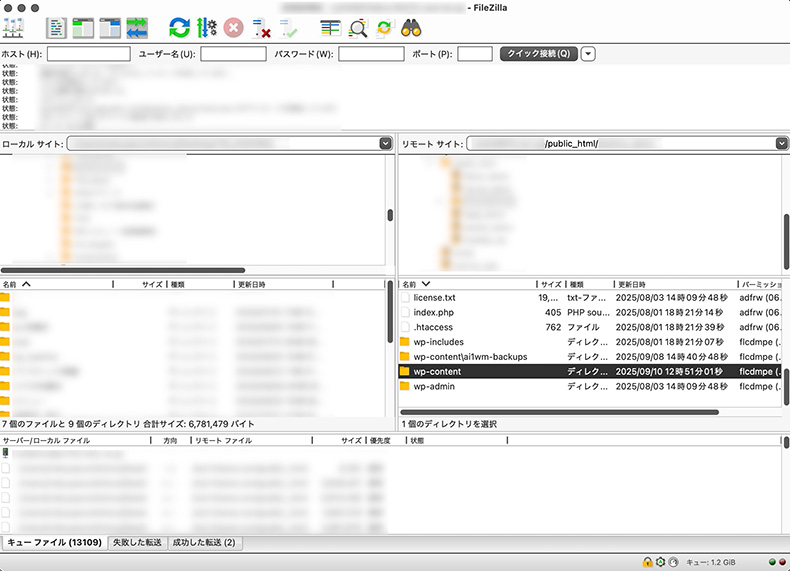
Task: Click the process queue toolbar icon
Action: 207,27
